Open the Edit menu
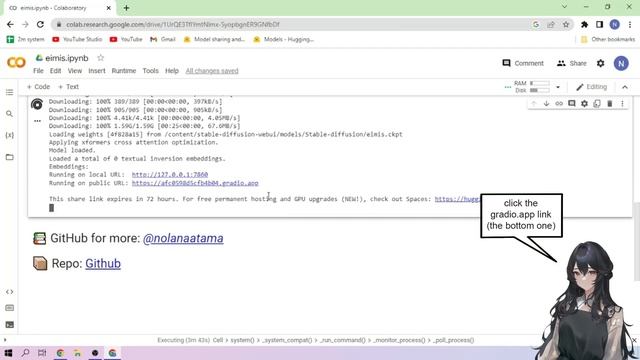 coord(56,71)
